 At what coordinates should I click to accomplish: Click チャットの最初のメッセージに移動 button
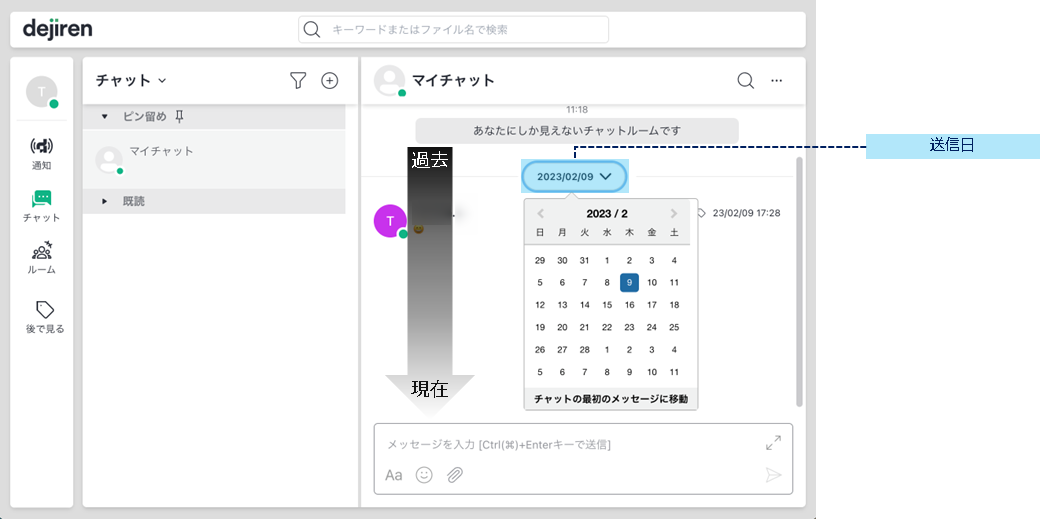(611, 399)
